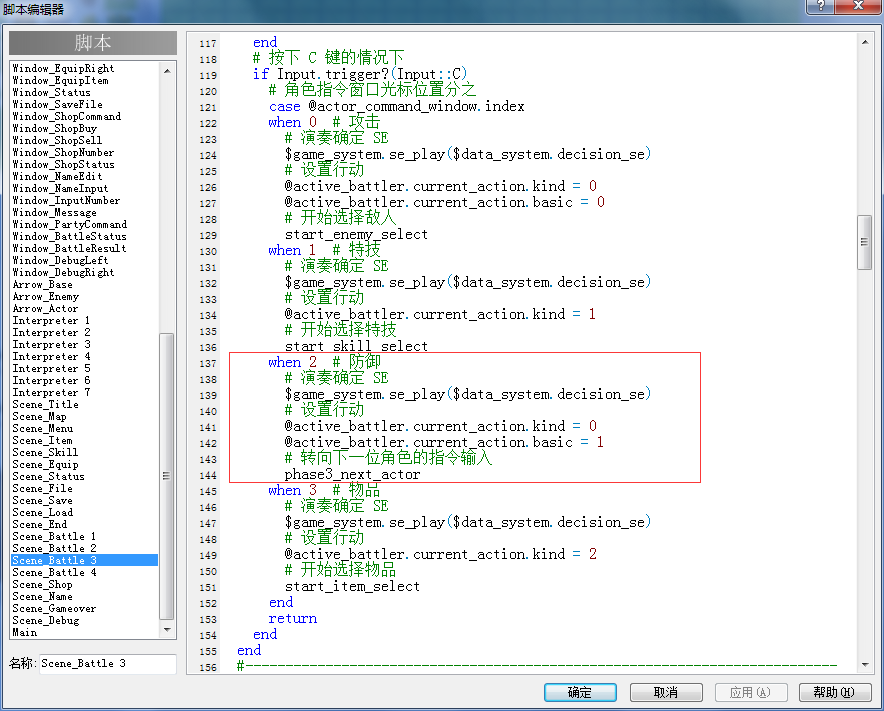Click the 帮助(H) help button
The height and width of the screenshot is (711, 884).
coord(834,692)
